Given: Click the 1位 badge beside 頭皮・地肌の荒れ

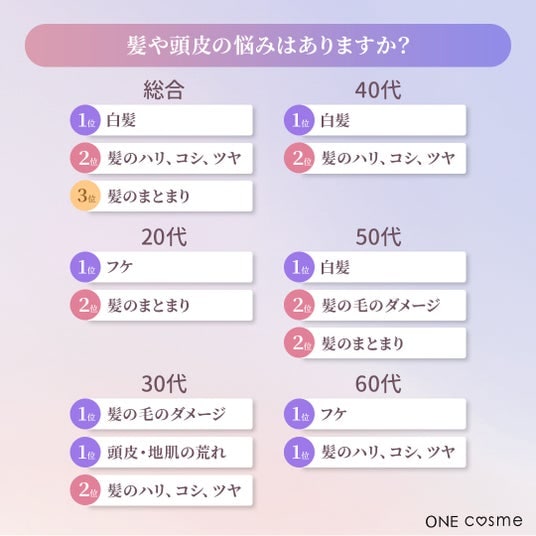Looking at the screenshot, I should pos(85,452).
